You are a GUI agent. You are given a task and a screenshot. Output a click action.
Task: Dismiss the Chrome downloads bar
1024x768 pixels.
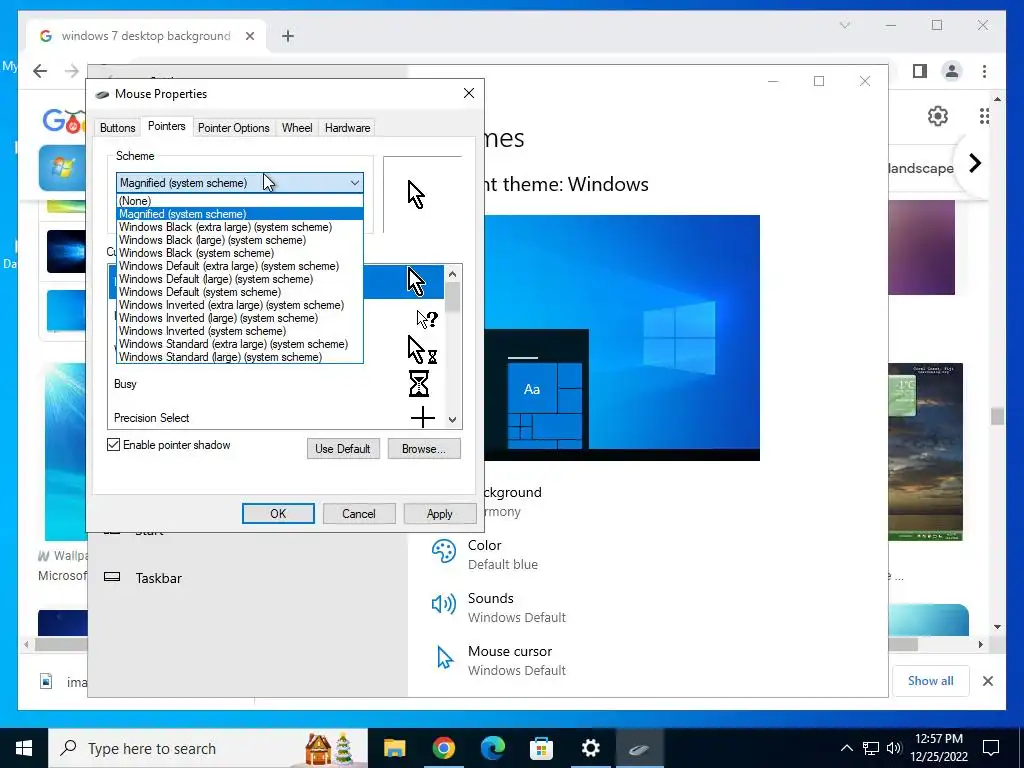[x=988, y=681]
